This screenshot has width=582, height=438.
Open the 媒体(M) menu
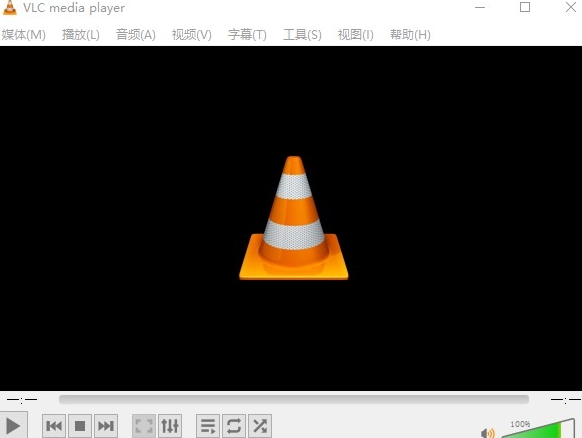coord(23,35)
